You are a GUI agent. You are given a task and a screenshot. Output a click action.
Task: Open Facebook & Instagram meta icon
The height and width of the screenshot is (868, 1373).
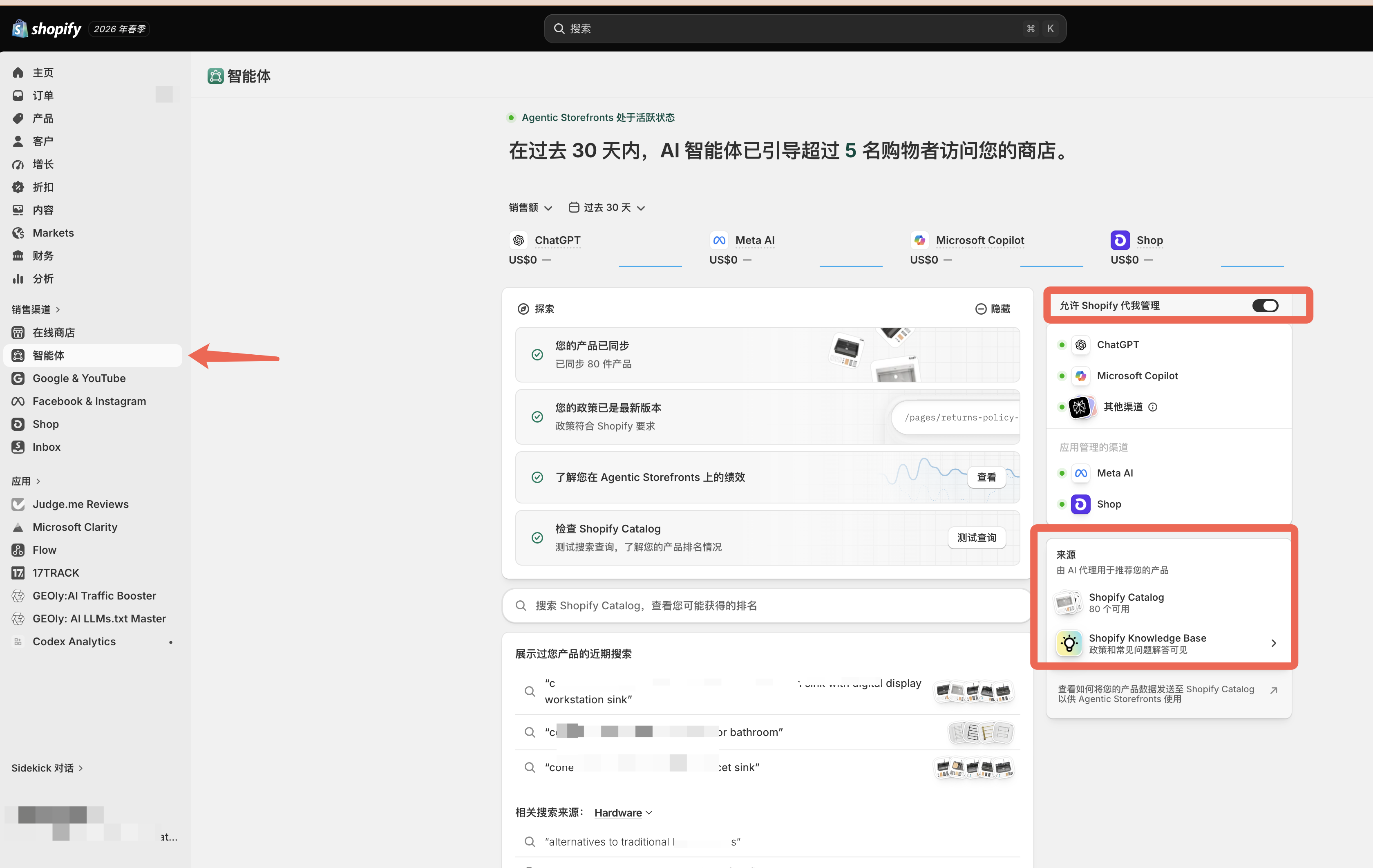[x=18, y=401]
